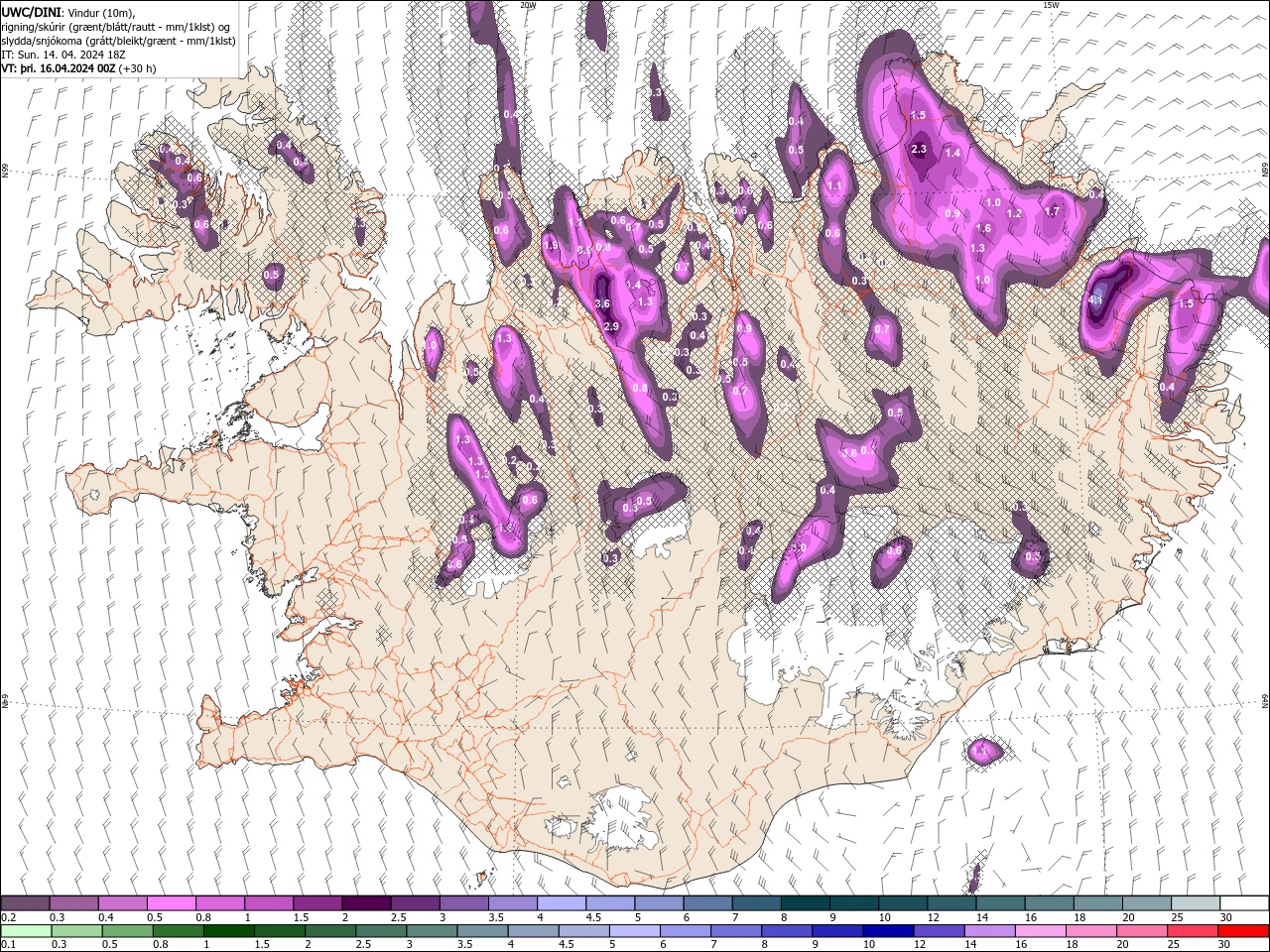1270x952 pixels.
Task: Click the pale green 0.1 rain legend swatch
Action: 25,931
